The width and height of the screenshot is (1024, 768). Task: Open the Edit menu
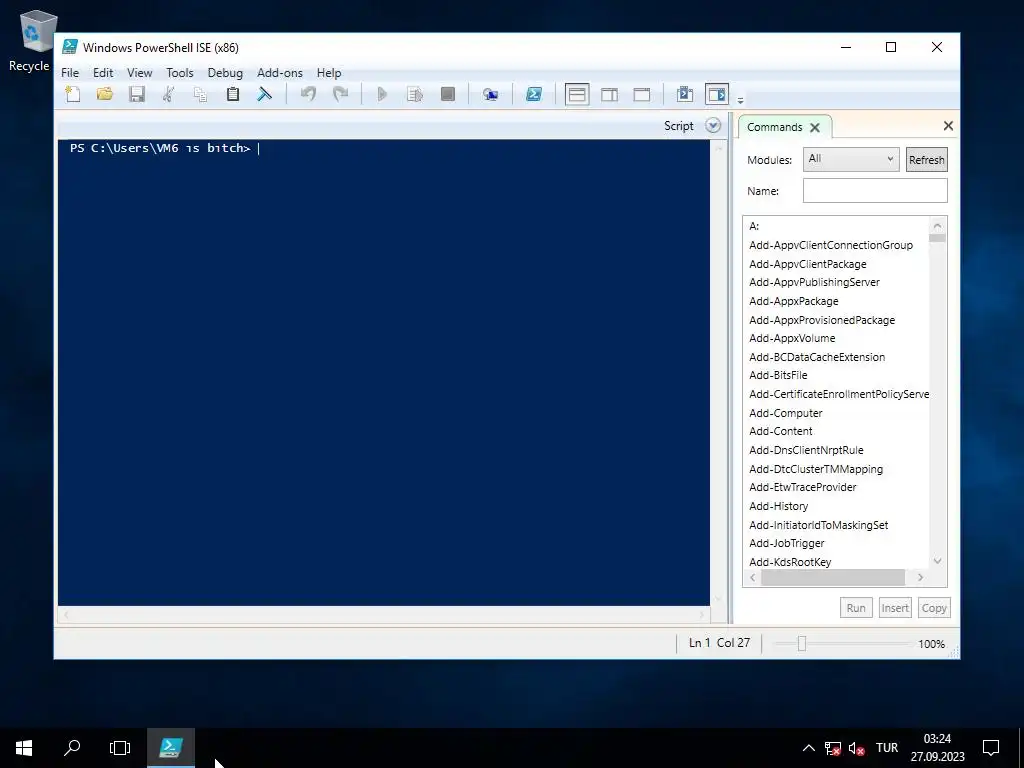[103, 72]
